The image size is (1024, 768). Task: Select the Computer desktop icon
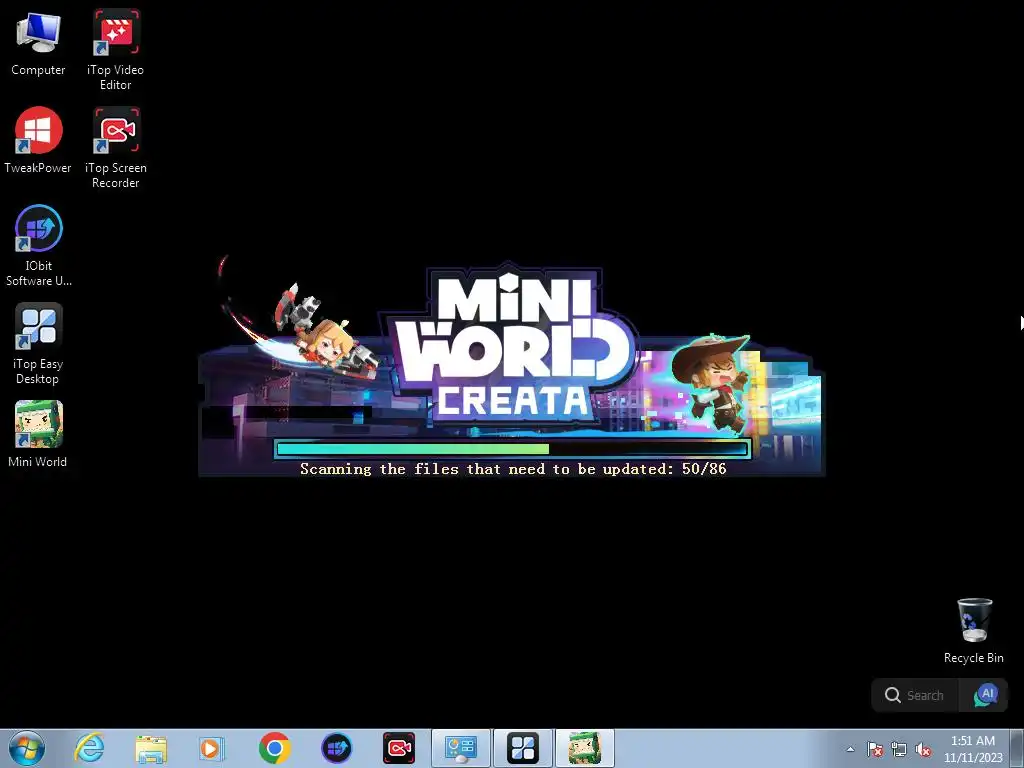38,44
